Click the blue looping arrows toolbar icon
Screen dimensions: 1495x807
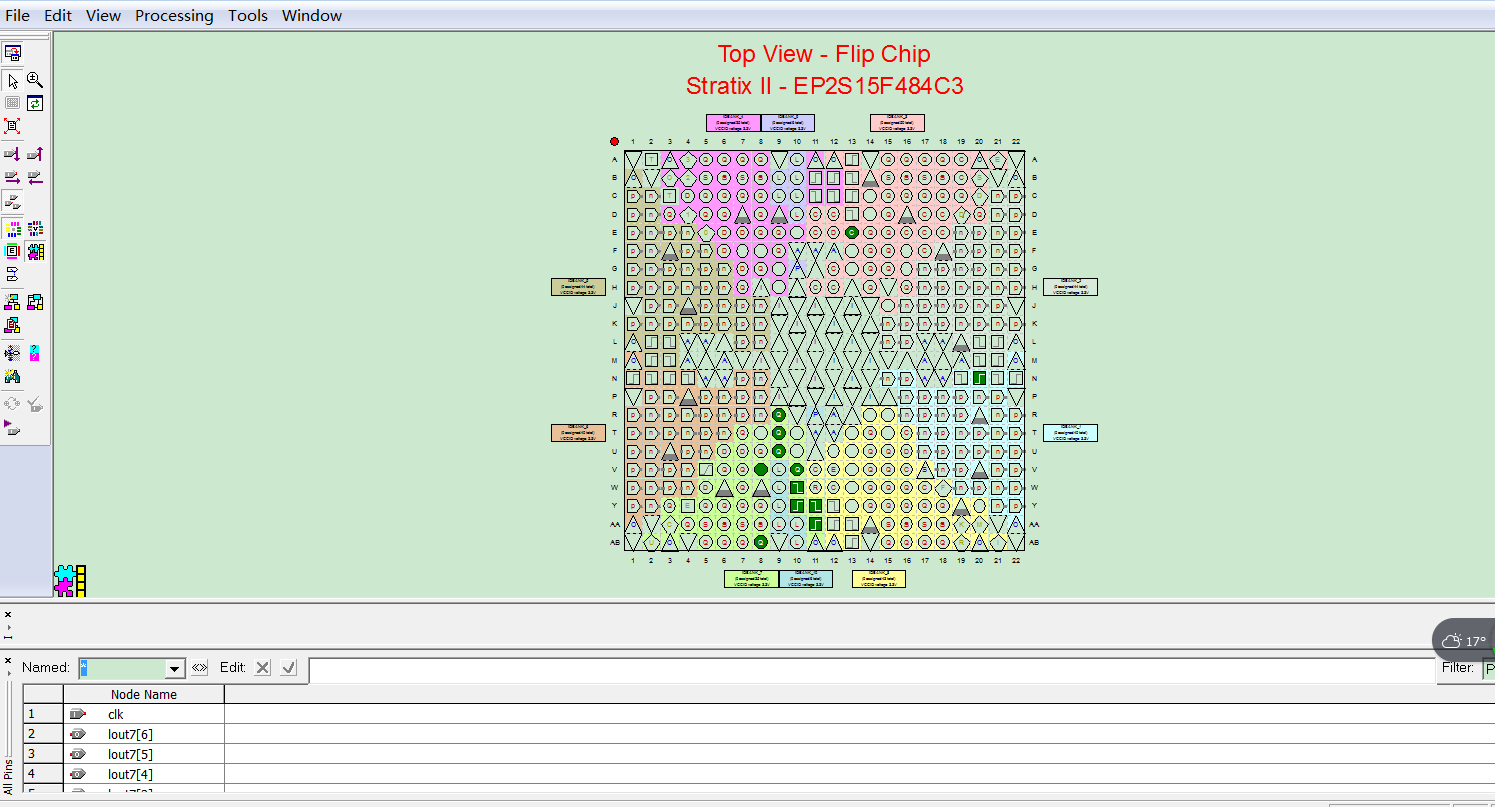pos(12,273)
